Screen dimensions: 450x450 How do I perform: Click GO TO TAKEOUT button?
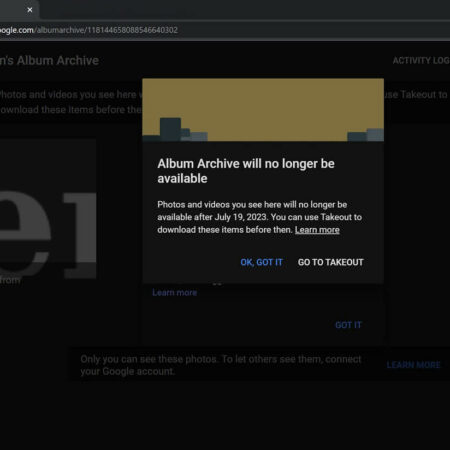[331, 262]
